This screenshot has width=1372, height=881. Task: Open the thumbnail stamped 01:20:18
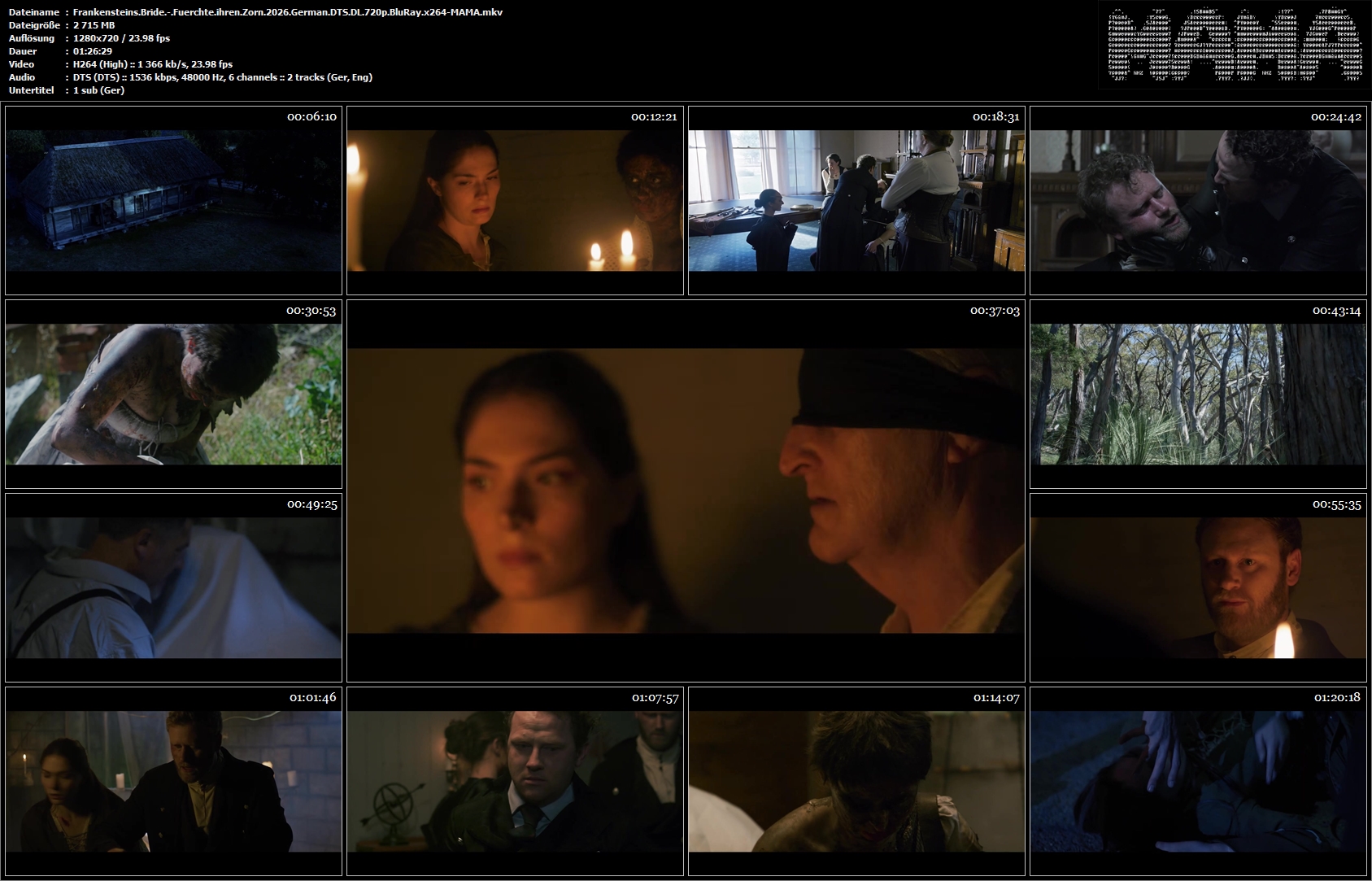1198,781
